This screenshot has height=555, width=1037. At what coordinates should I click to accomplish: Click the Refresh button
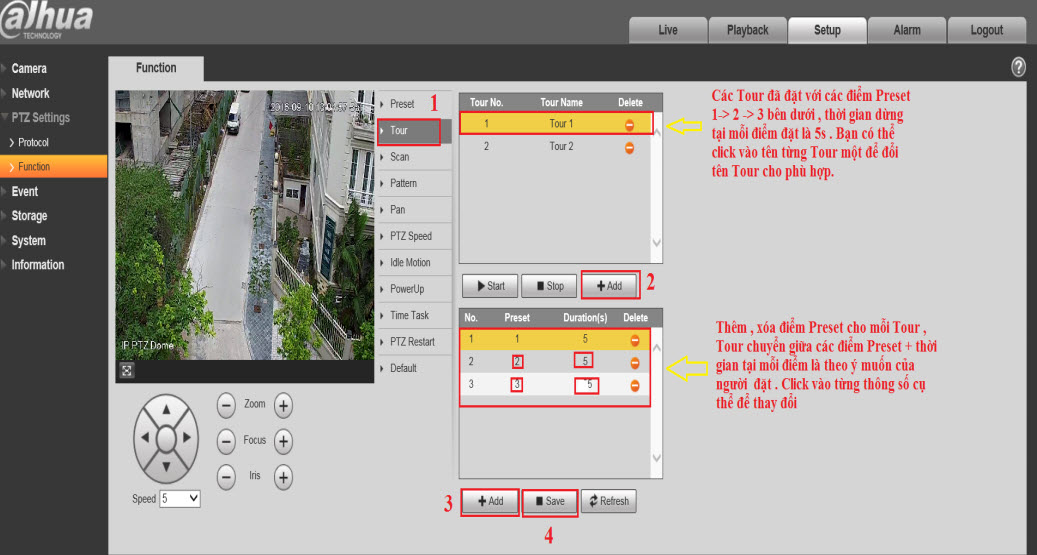point(608,501)
